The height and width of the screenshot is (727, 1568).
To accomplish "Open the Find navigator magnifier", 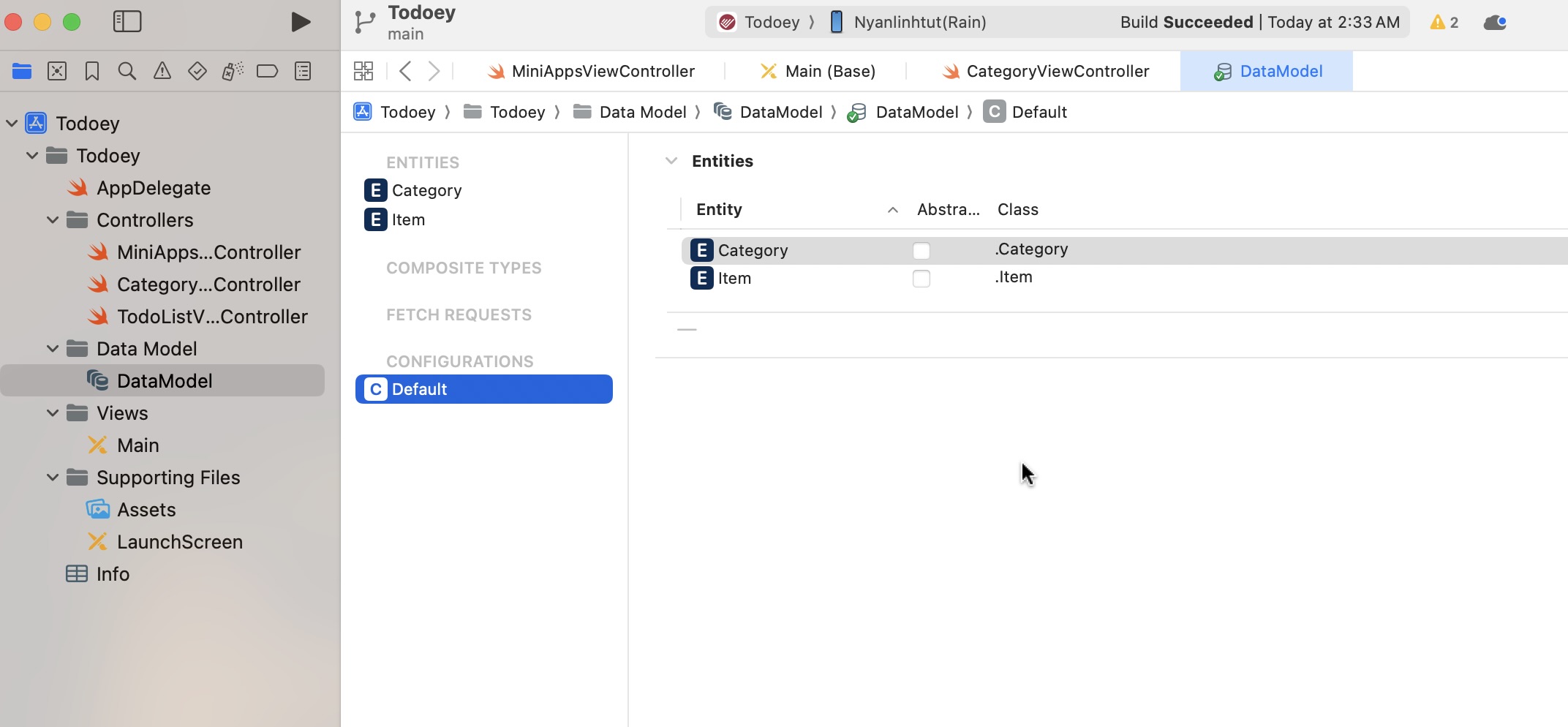I will [x=127, y=71].
